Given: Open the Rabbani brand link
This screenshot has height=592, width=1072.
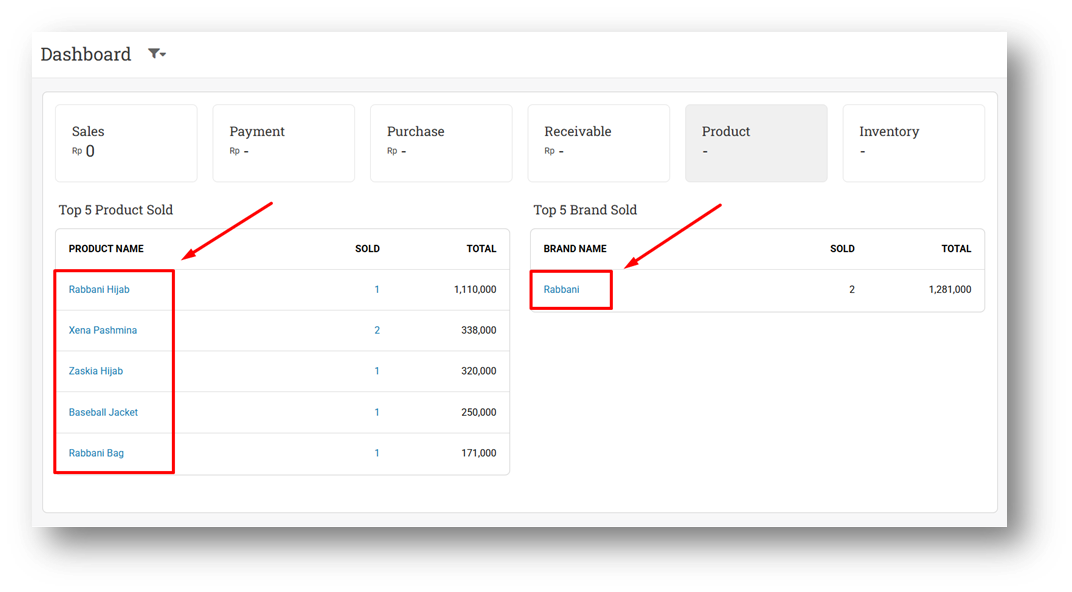Looking at the screenshot, I should 561,290.
